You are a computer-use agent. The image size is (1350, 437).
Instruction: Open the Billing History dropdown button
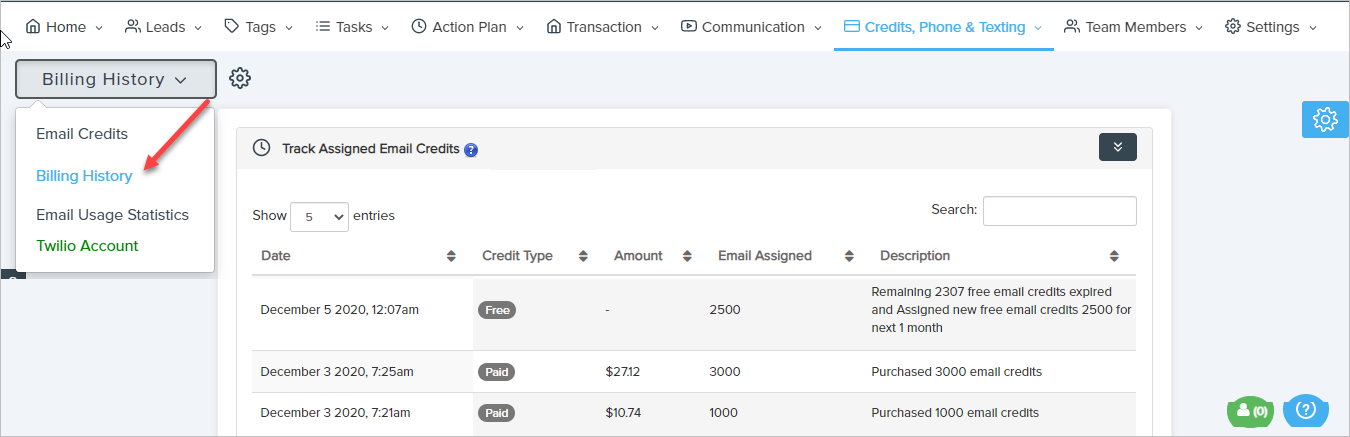pyautogui.click(x=115, y=79)
